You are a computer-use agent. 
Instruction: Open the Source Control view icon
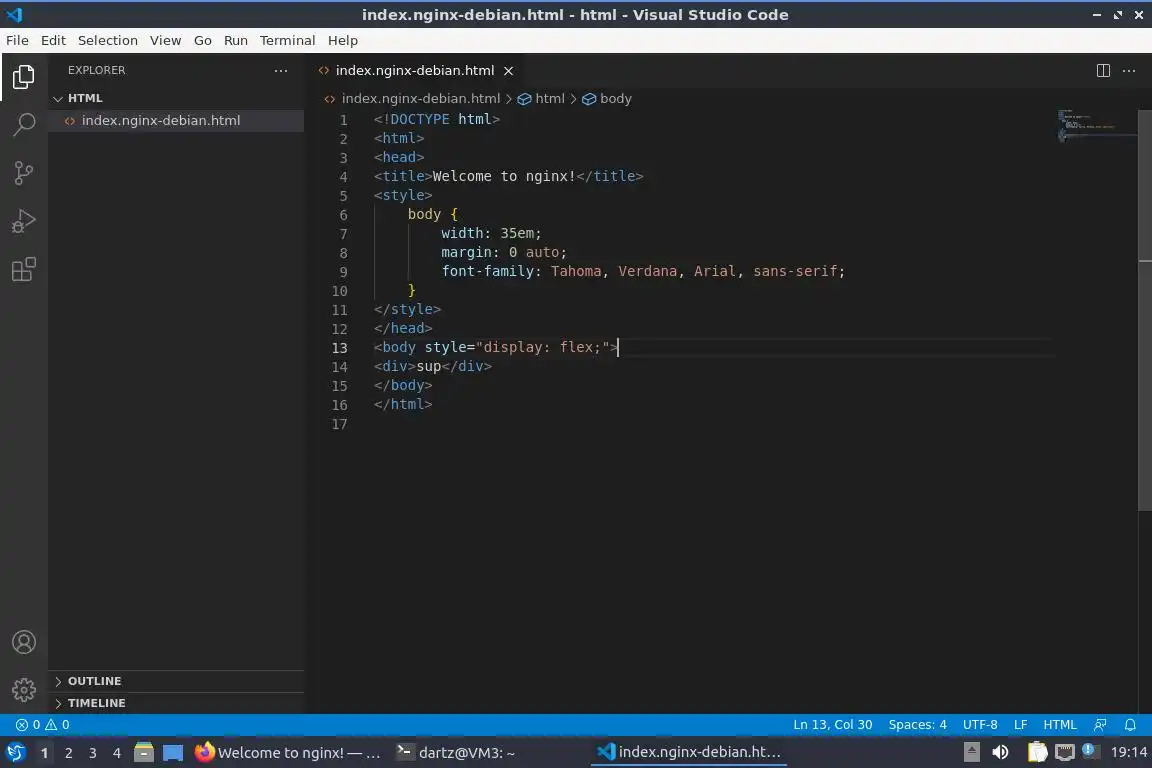point(24,173)
